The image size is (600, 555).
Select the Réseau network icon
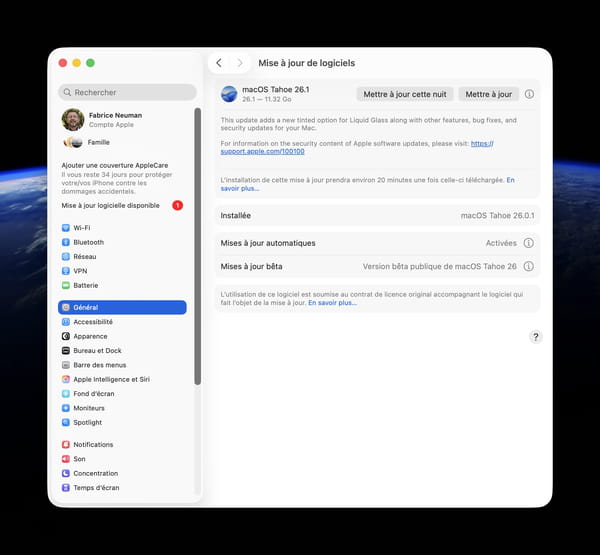click(x=66, y=256)
